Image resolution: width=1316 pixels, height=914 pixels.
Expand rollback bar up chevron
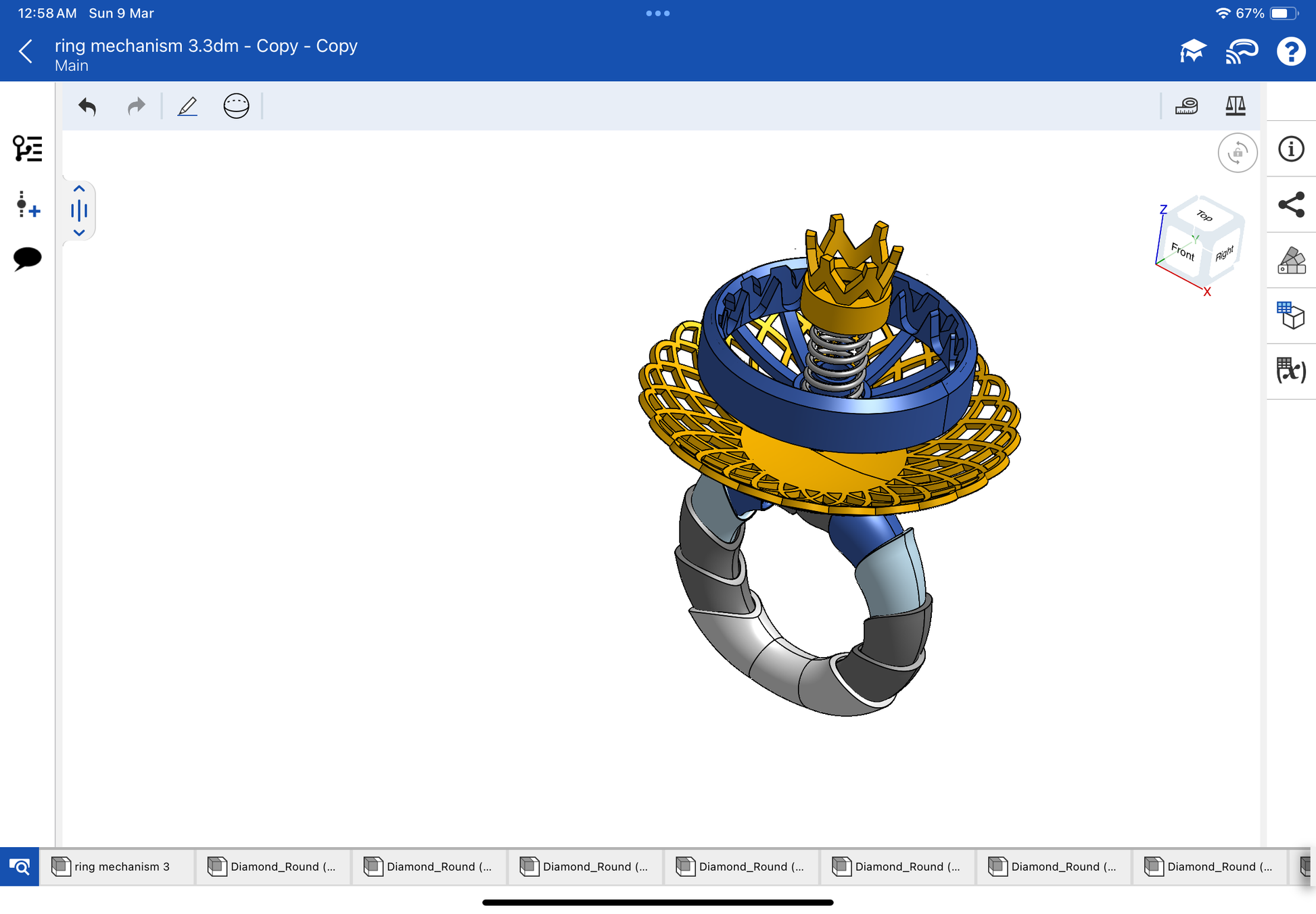(79, 189)
